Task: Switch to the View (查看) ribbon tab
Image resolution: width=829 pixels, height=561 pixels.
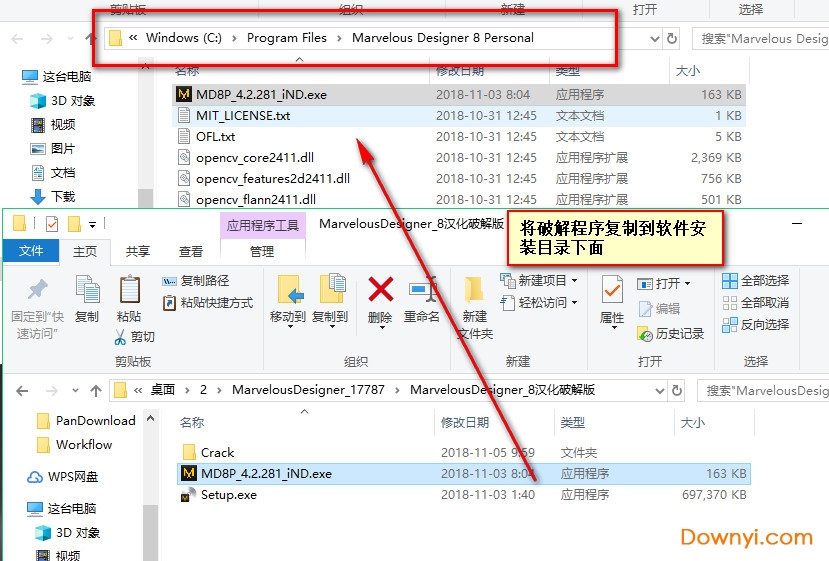Action: 191,252
